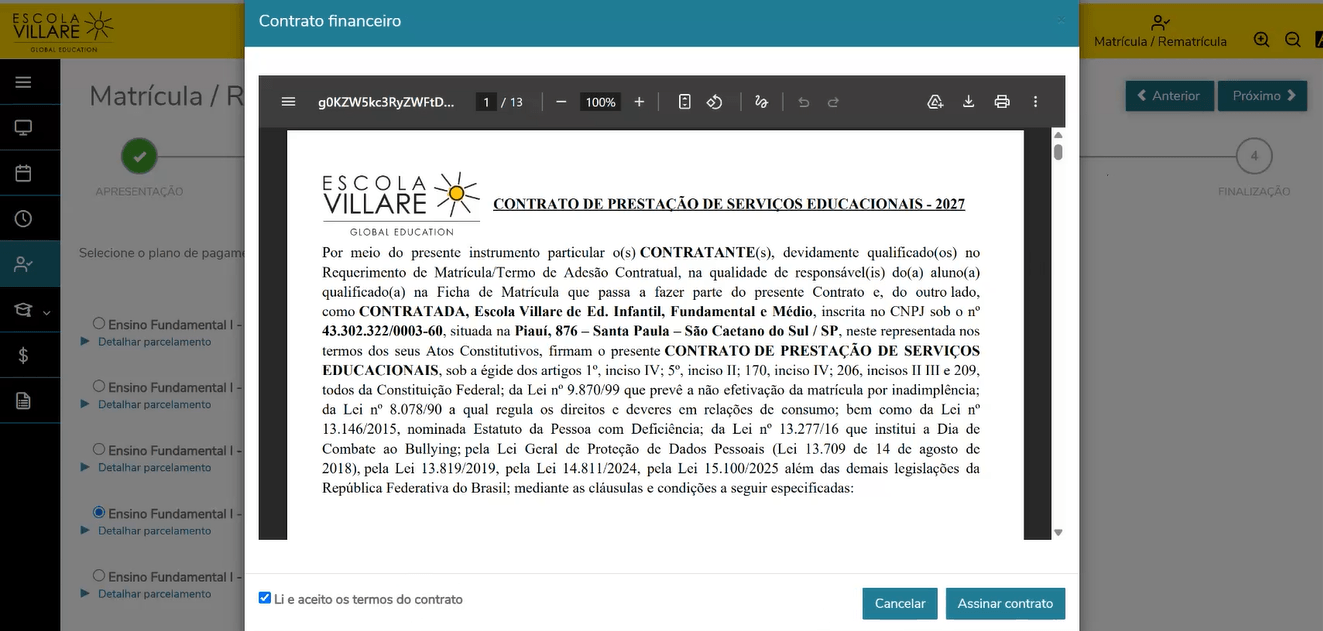Select the third Ensino Fundamental I radio option
Image resolution: width=1323 pixels, height=631 pixels.
click(99, 449)
